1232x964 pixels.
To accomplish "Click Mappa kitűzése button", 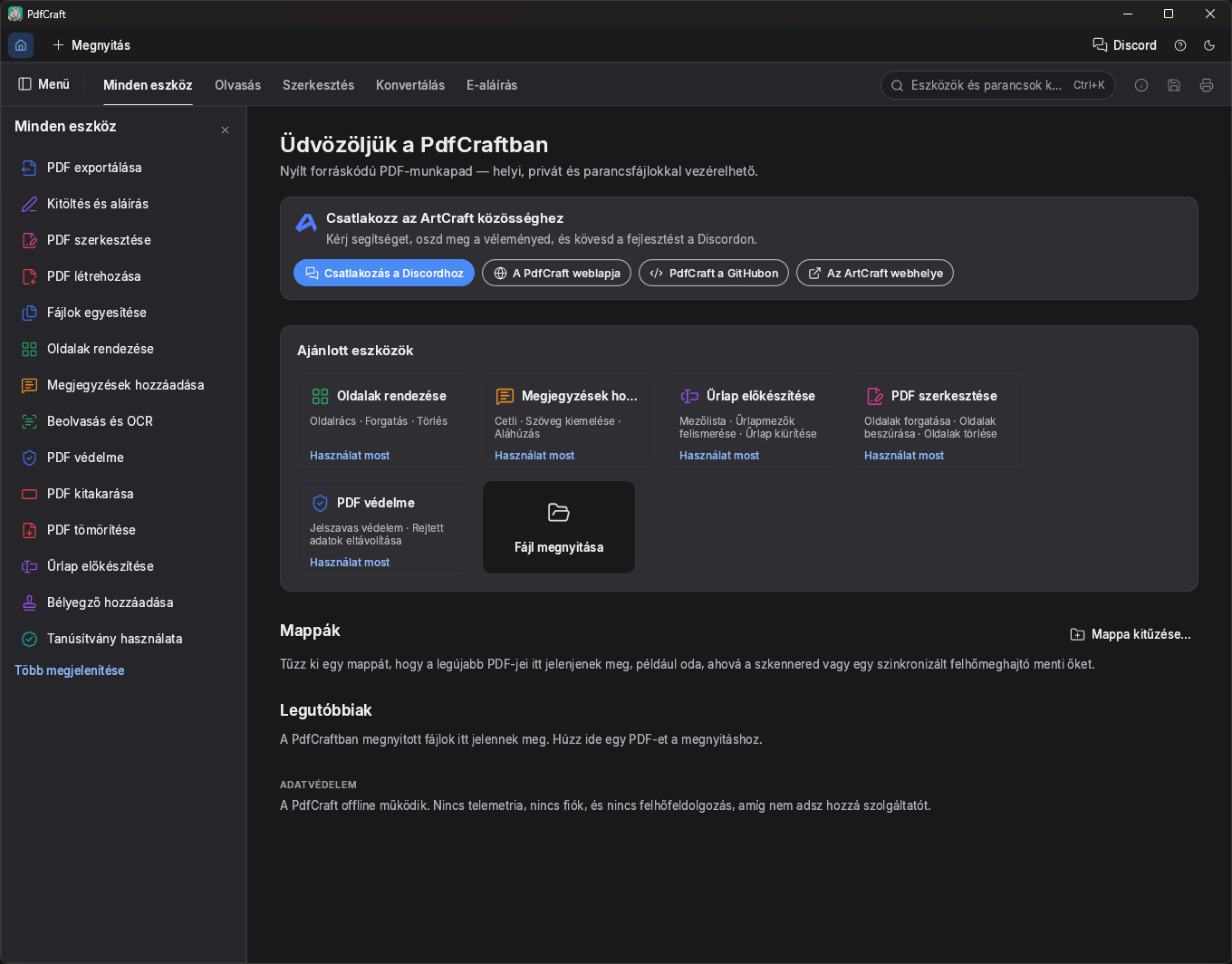I will click(x=1131, y=634).
